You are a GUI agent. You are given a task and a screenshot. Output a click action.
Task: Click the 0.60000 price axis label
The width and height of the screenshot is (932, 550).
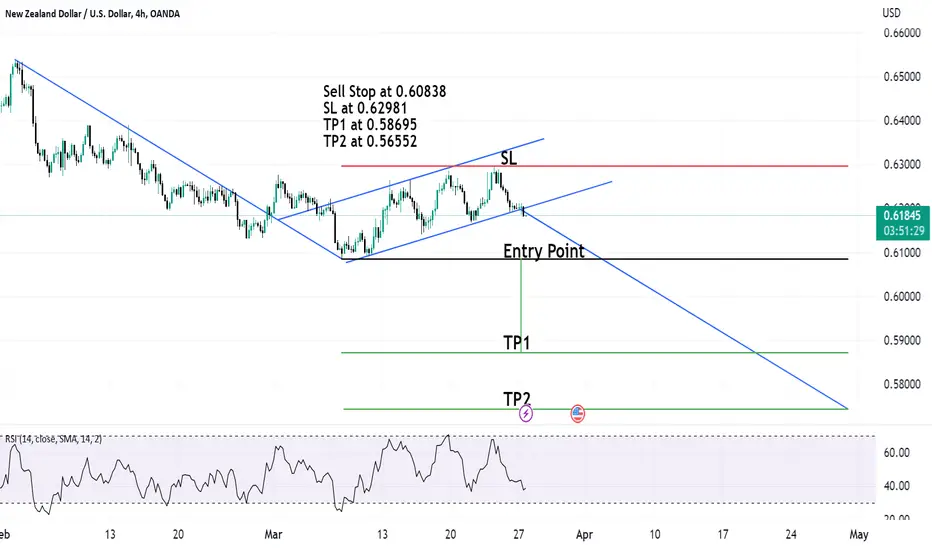click(902, 297)
